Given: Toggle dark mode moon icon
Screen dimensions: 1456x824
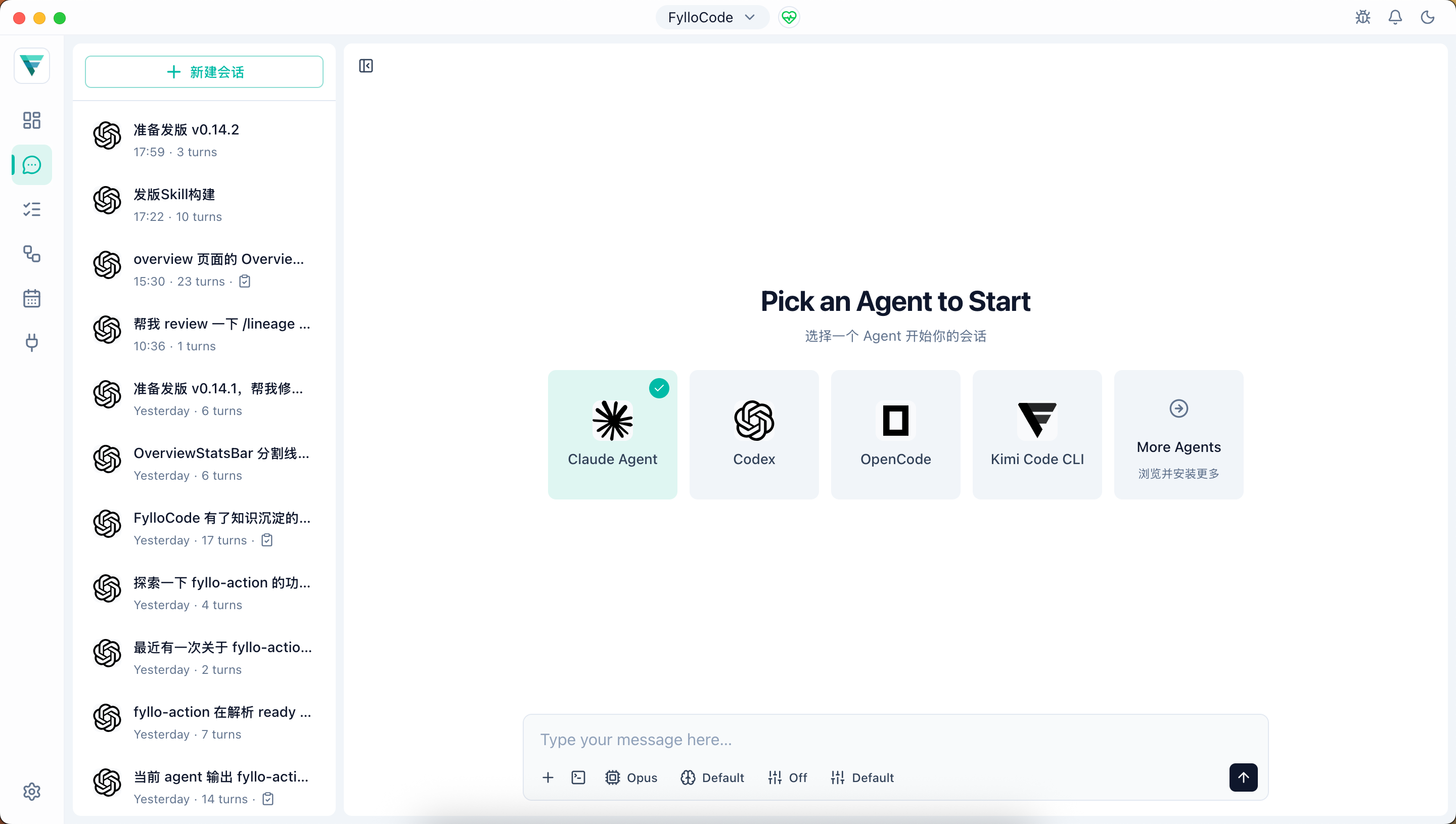Looking at the screenshot, I should [x=1427, y=17].
